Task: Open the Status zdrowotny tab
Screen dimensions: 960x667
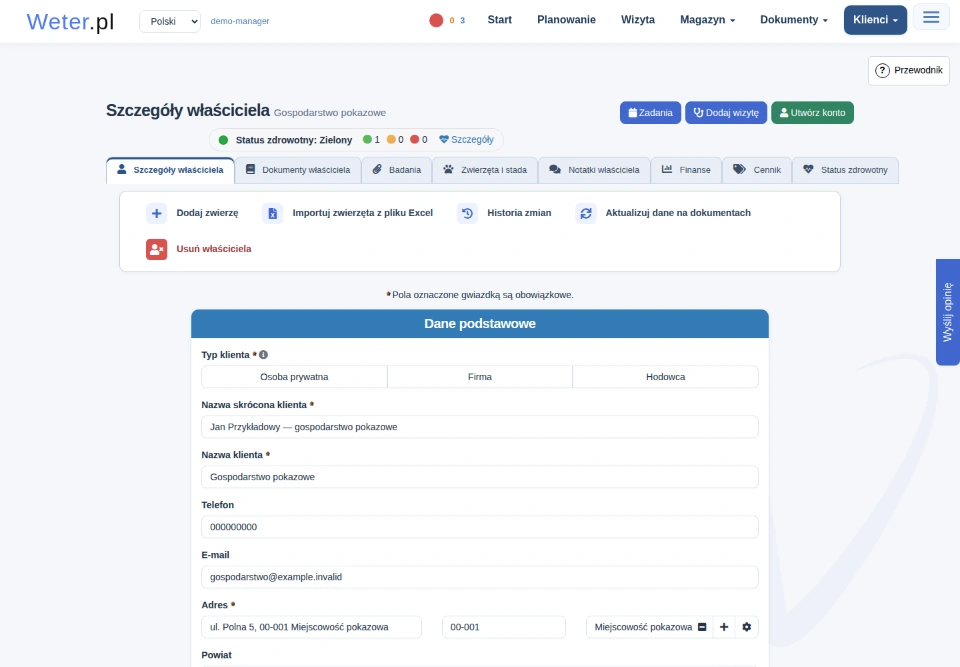Action: click(x=846, y=170)
